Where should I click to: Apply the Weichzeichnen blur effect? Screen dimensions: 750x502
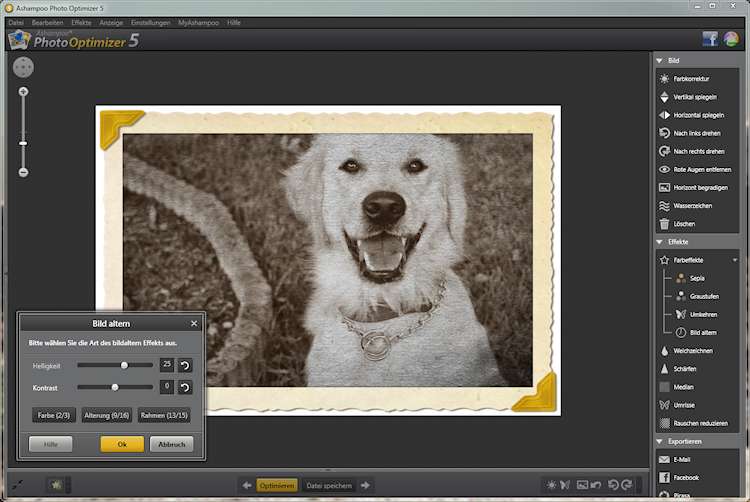[x=664, y=351]
